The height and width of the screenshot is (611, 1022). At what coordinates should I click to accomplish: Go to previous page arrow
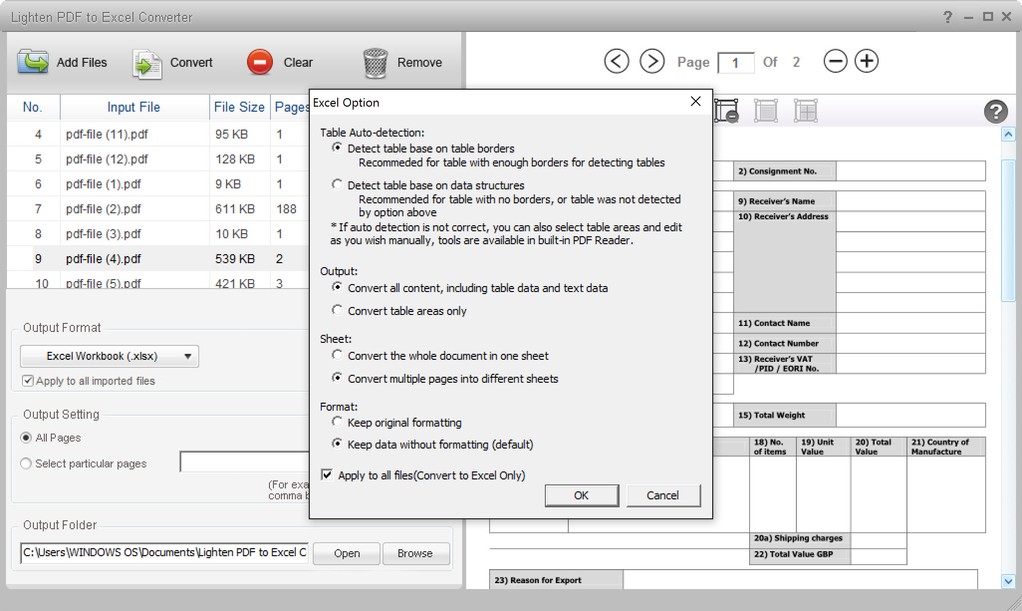616,61
